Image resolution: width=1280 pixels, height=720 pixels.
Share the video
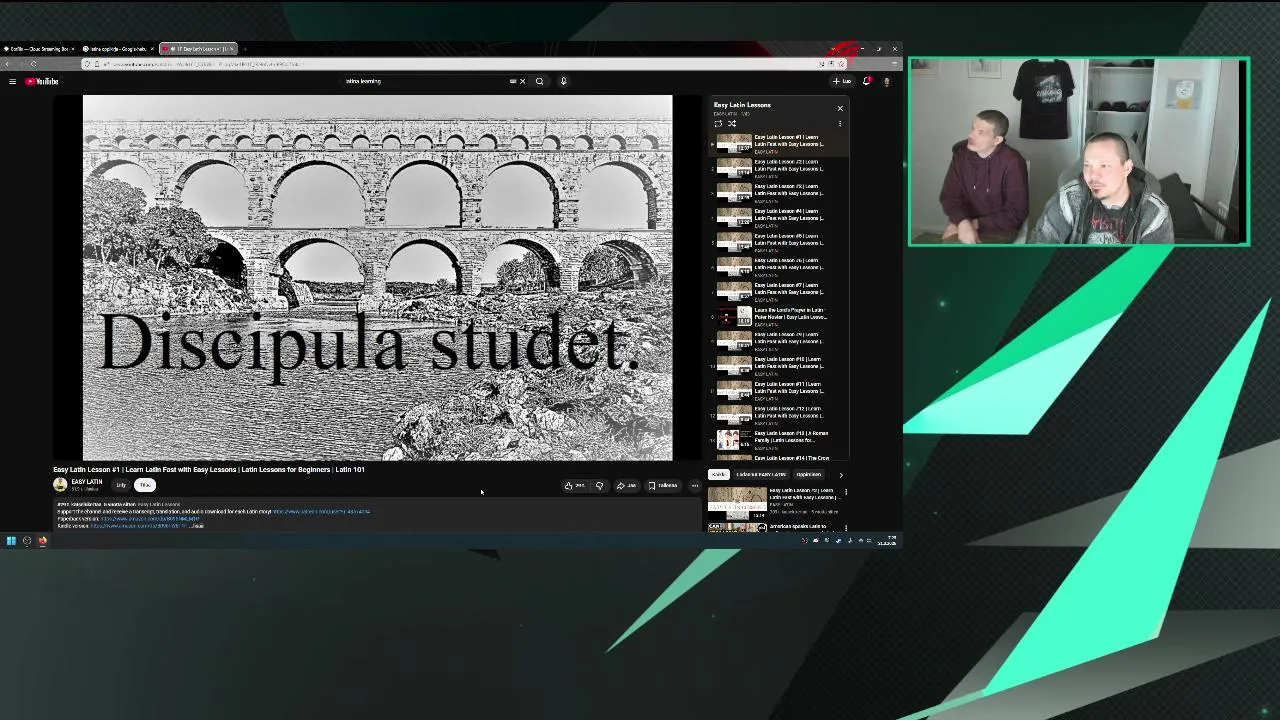coord(627,486)
